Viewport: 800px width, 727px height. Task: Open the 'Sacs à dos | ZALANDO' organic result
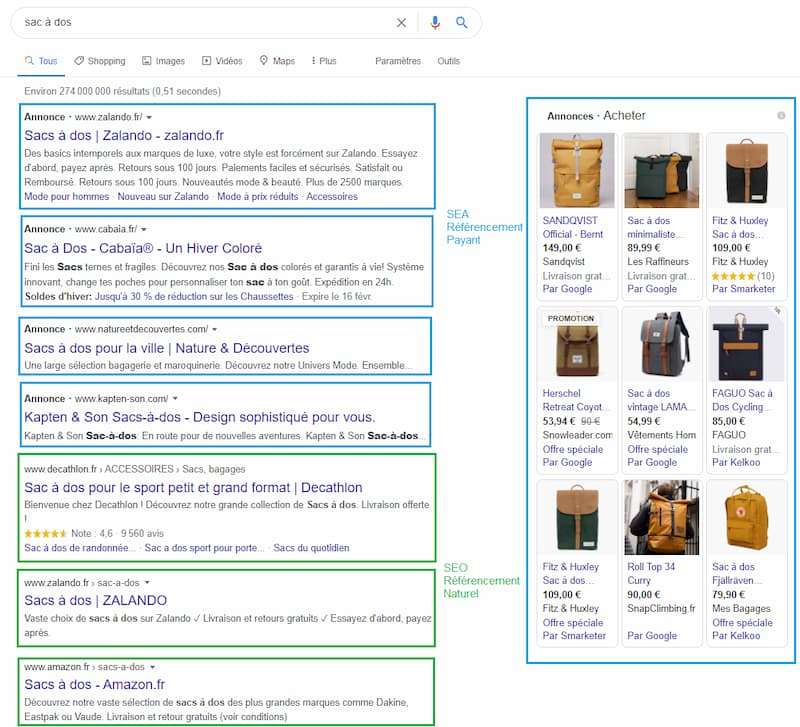tap(95, 600)
